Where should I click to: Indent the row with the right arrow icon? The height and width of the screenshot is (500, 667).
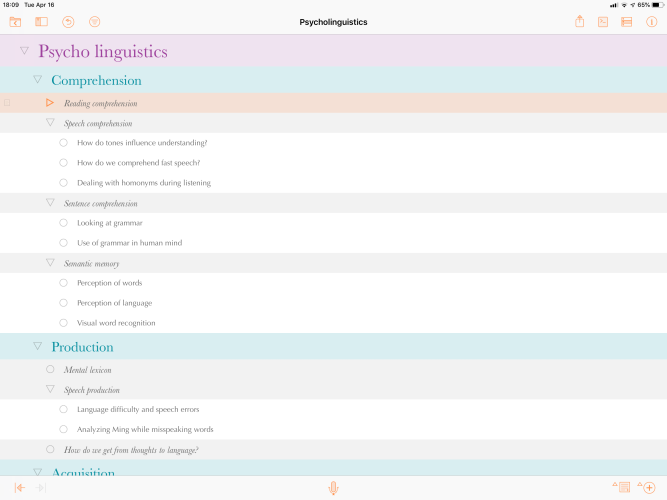41,488
